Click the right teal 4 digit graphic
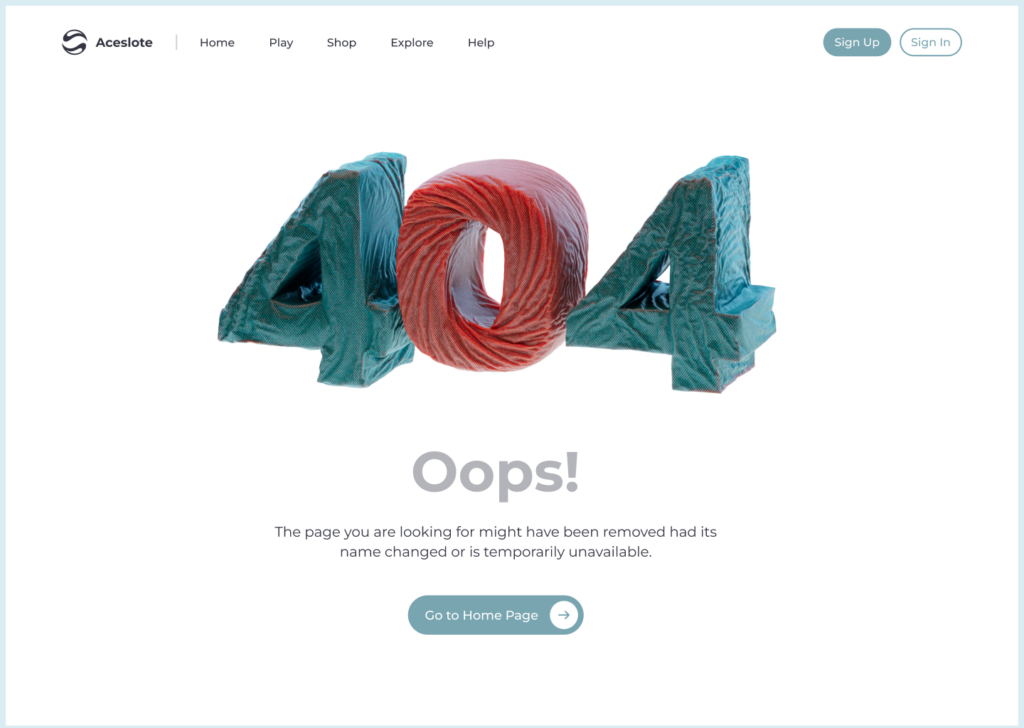The width and height of the screenshot is (1024, 728). click(x=673, y=274)
